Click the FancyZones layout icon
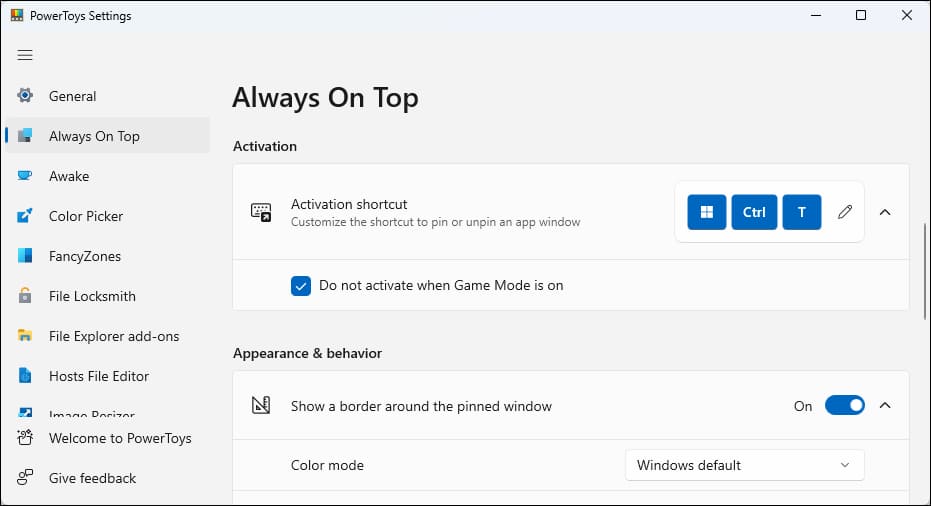This screenshot has width=931, height=506. click(25, 255)
